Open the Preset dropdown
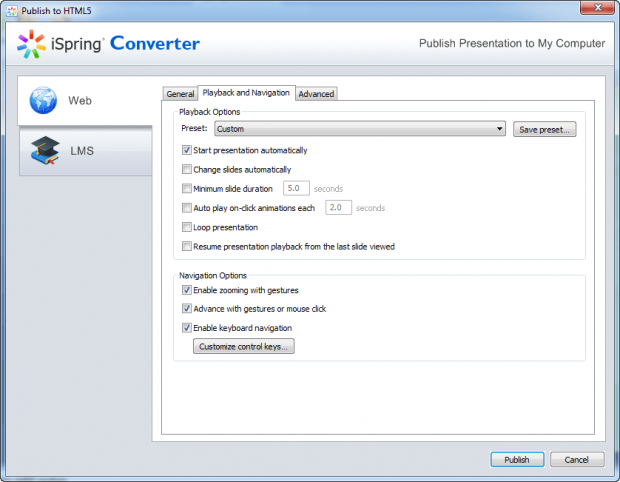 click(x=360, y=129)
